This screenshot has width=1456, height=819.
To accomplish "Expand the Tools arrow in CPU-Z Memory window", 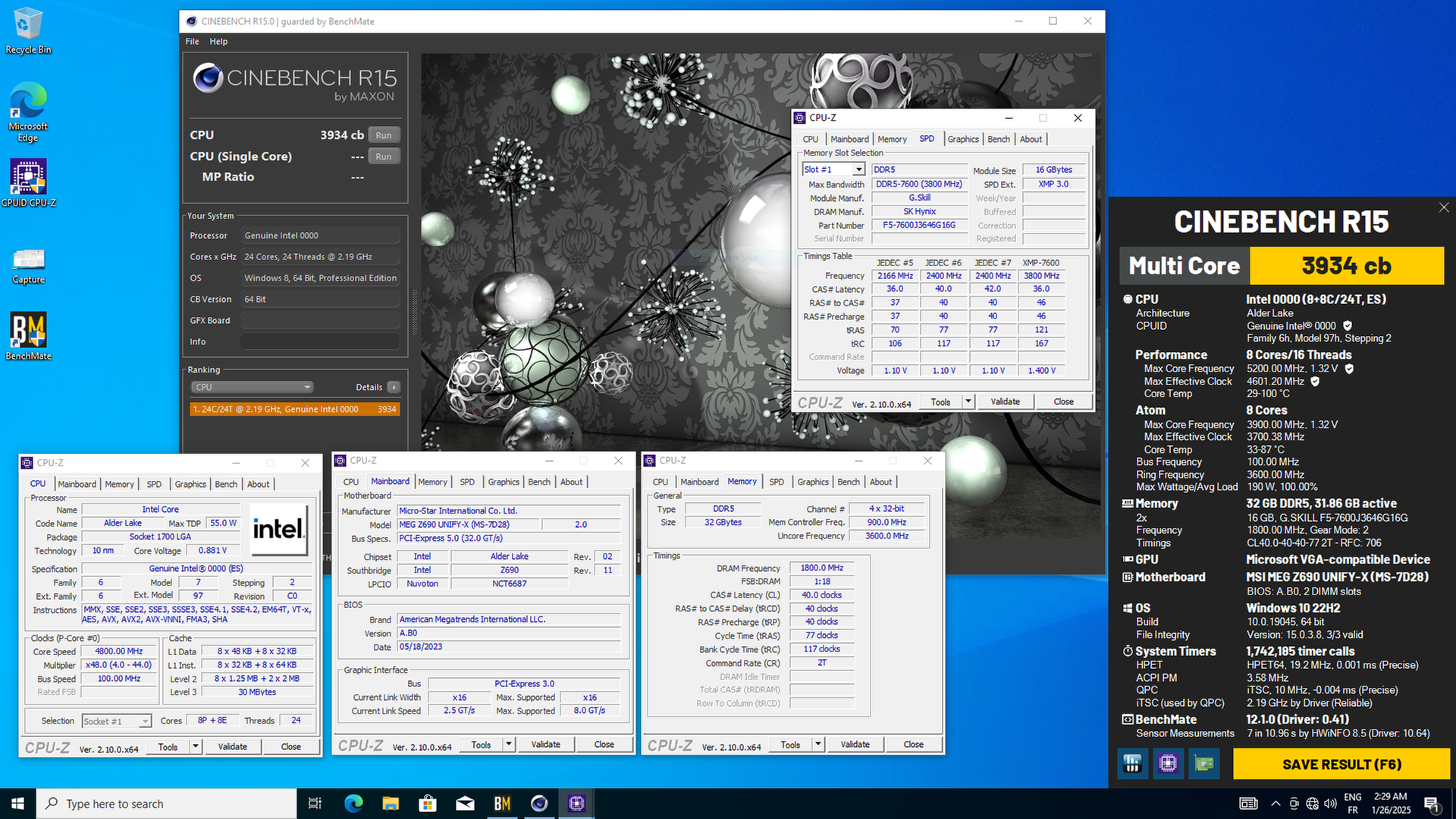I will click(x=818, y=745).
